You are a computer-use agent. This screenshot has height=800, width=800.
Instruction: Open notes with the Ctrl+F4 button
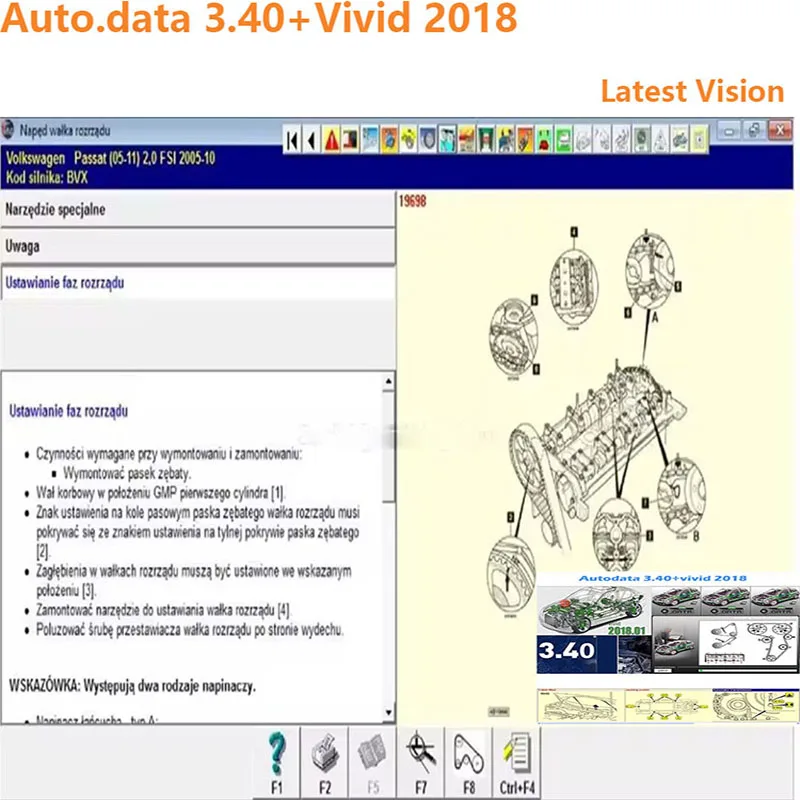[517, 763]
